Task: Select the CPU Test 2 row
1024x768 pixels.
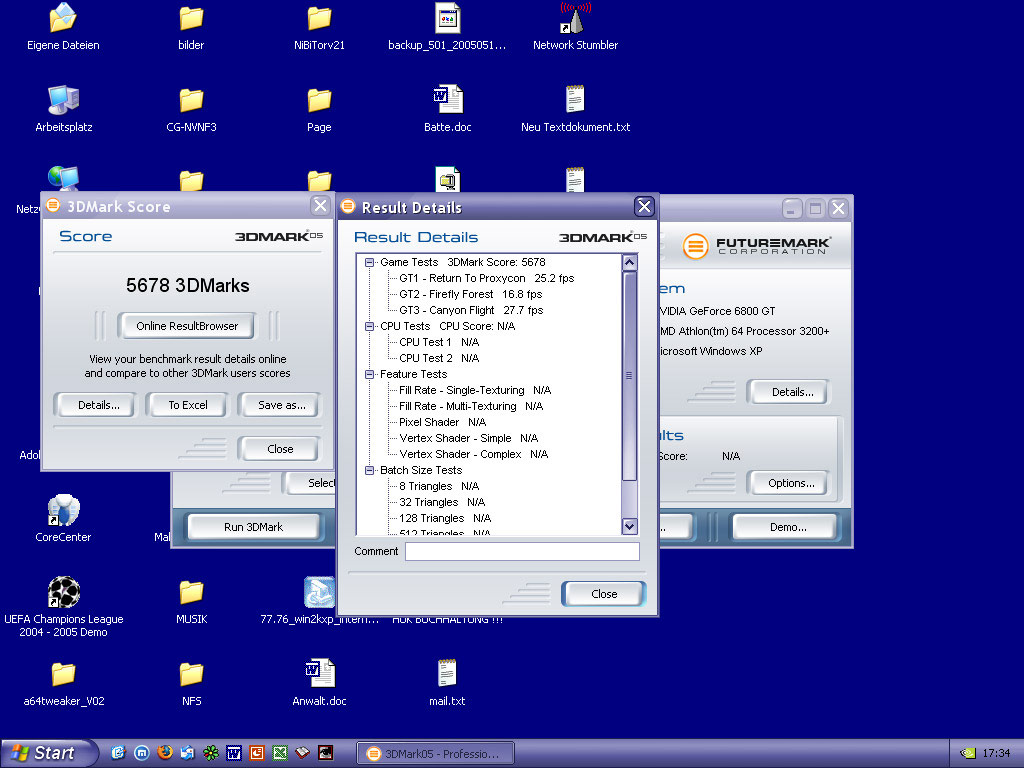Action: (x=439, y=359)
